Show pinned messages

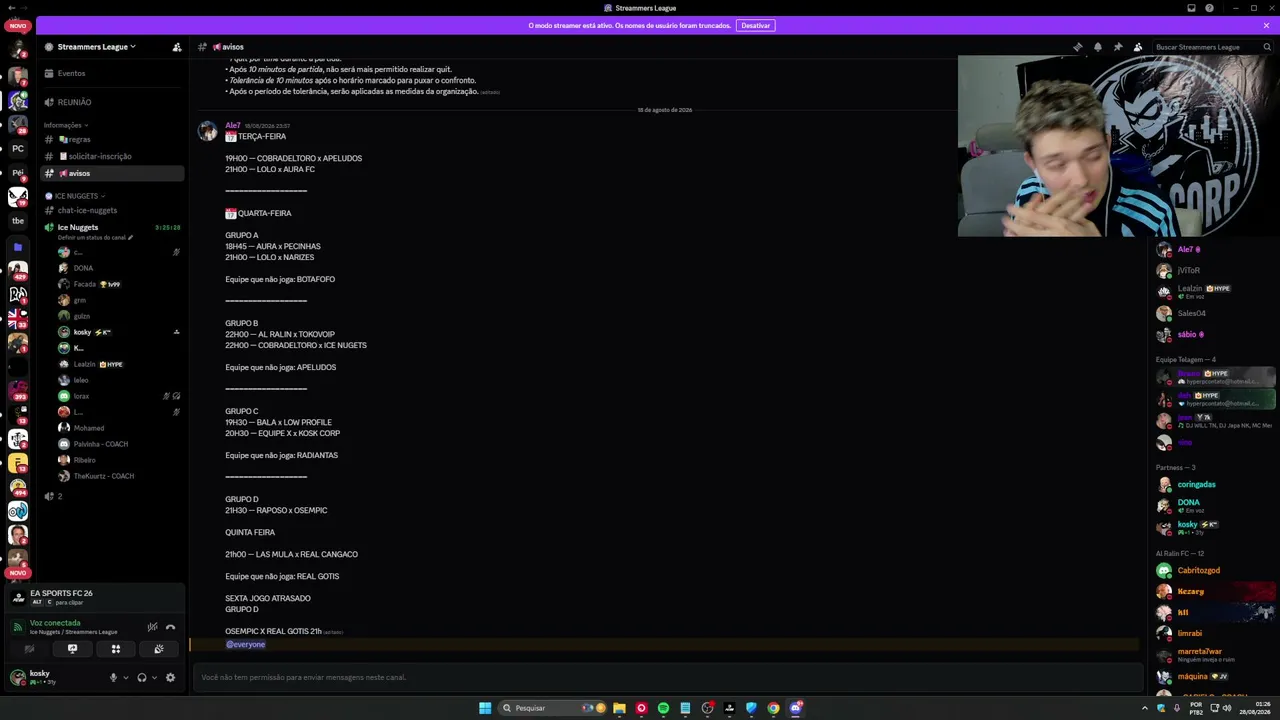coord(1118,47)
